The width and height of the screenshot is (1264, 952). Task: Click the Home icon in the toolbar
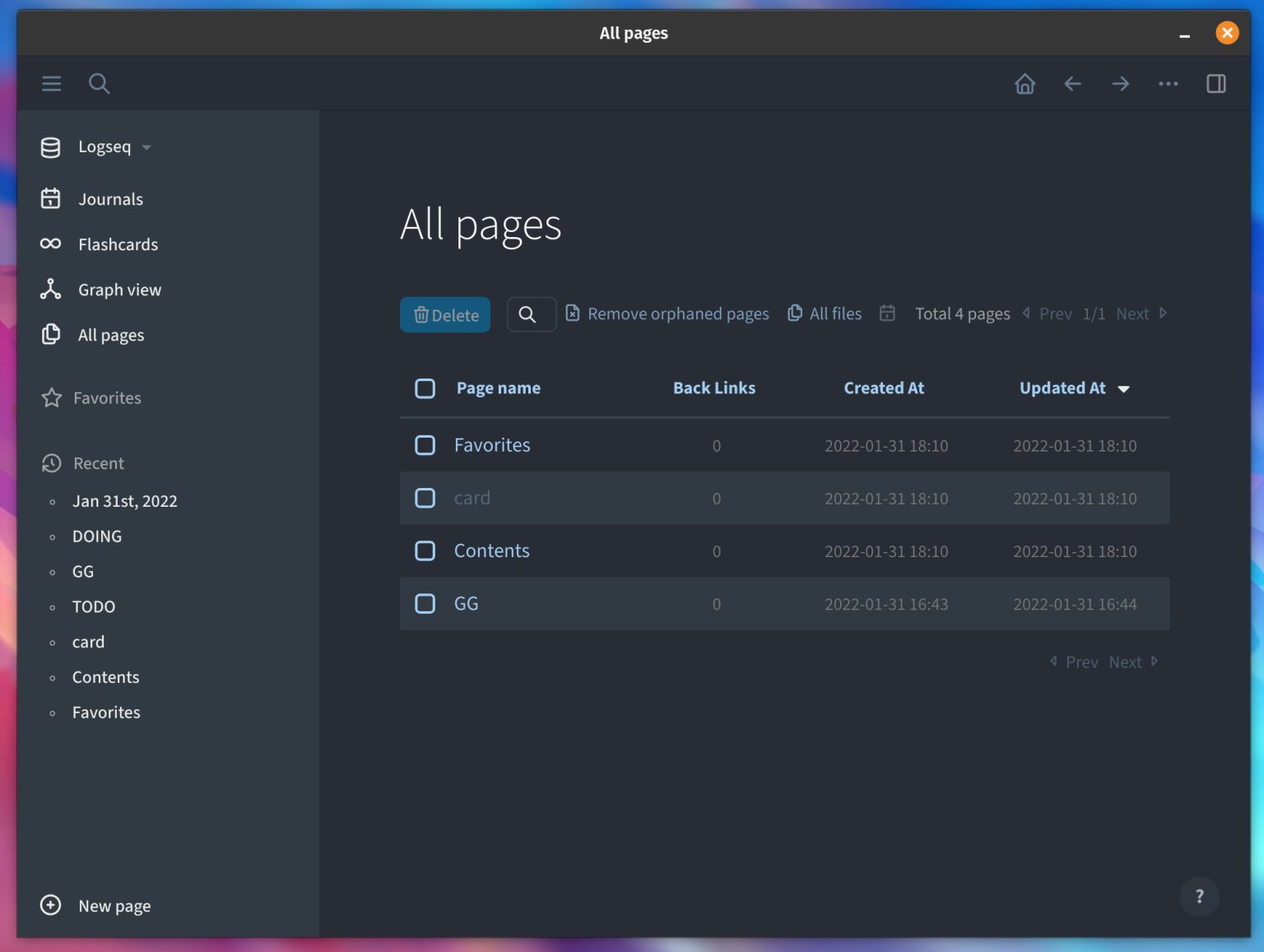point(1025,83)
